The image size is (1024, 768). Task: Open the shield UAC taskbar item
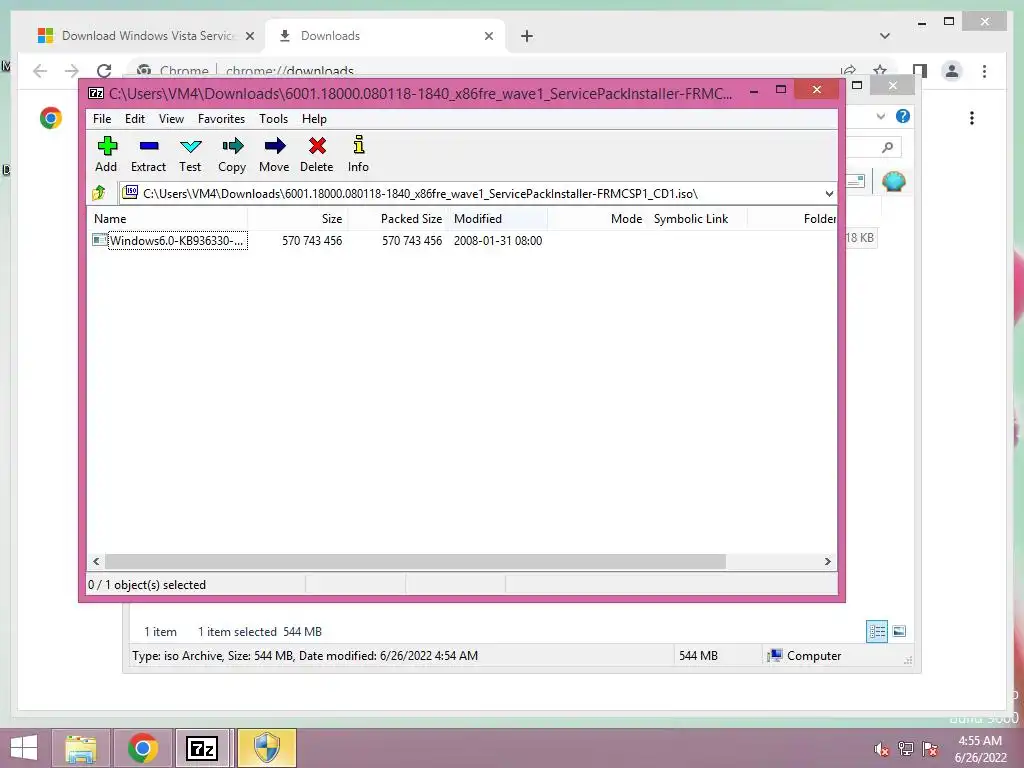pyautogui.click(x=266, y=748)
